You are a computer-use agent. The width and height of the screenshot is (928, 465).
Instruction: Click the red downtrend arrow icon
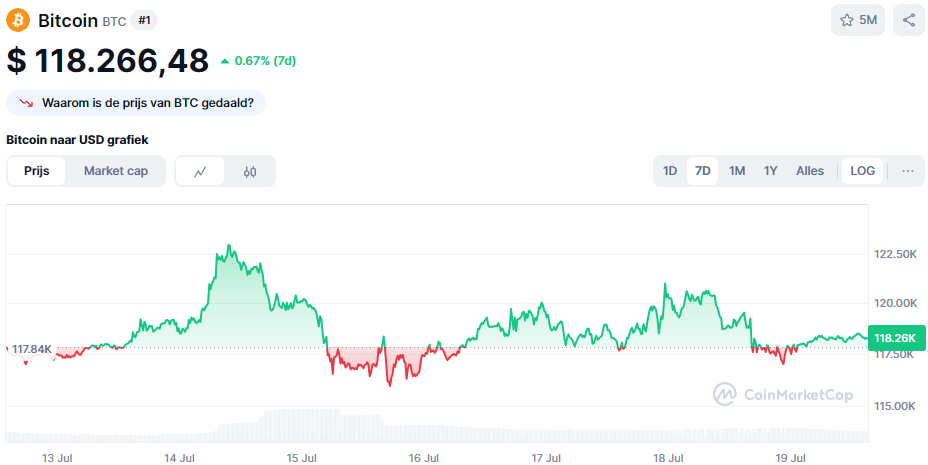click(x=26, y=103)
